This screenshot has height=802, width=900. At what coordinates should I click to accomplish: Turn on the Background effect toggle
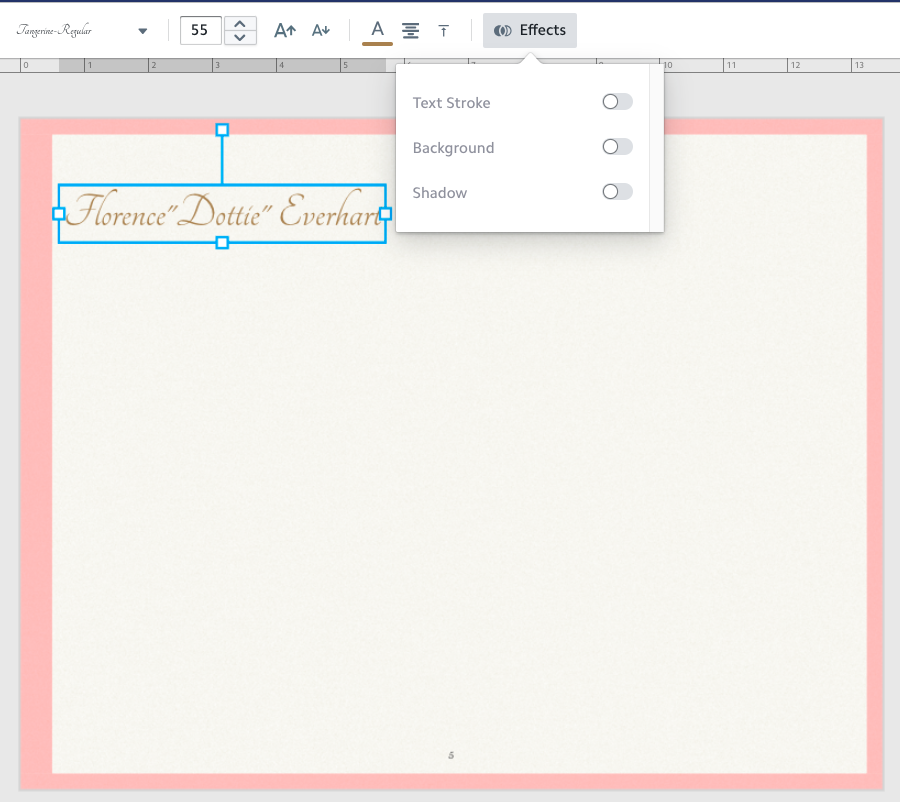(617, 147)
